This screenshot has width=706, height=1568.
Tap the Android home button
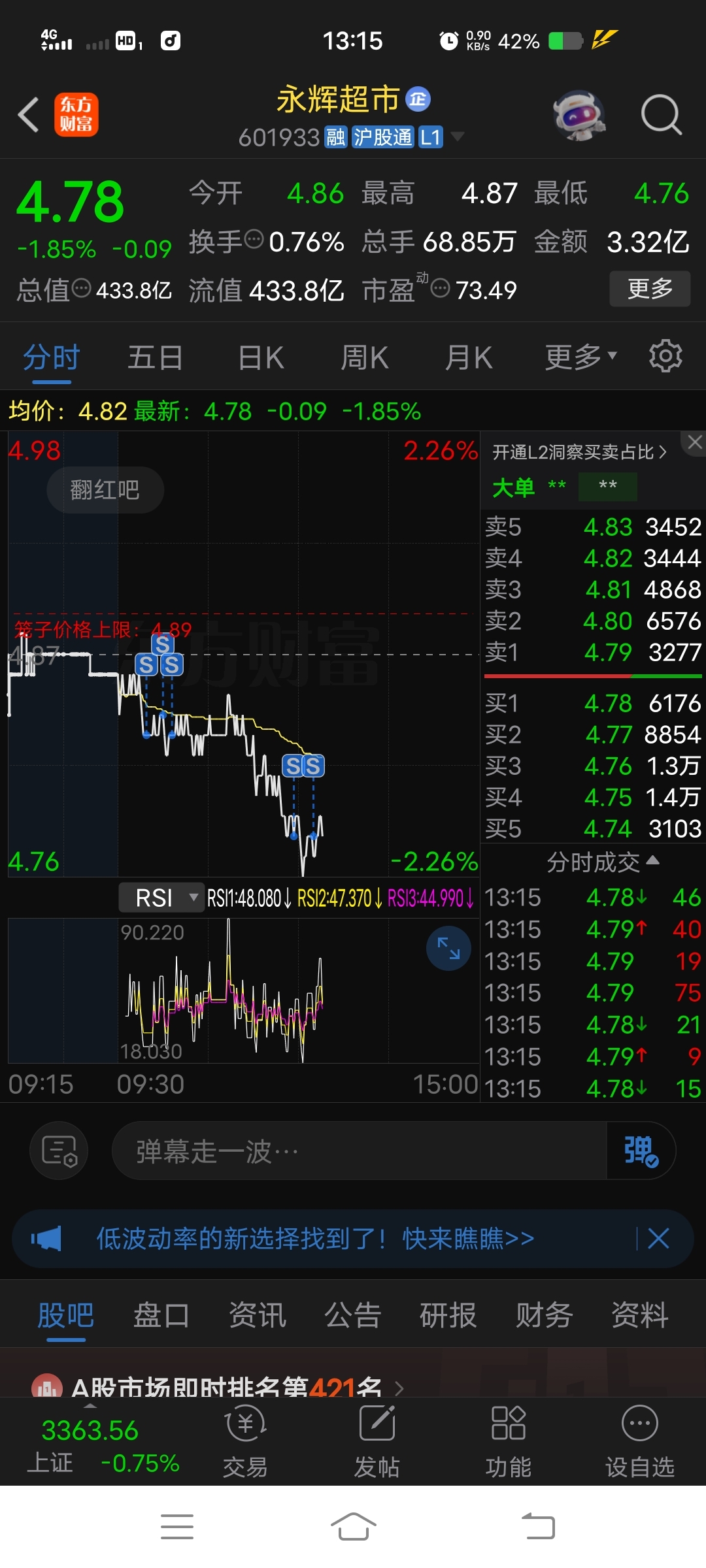353,1527
